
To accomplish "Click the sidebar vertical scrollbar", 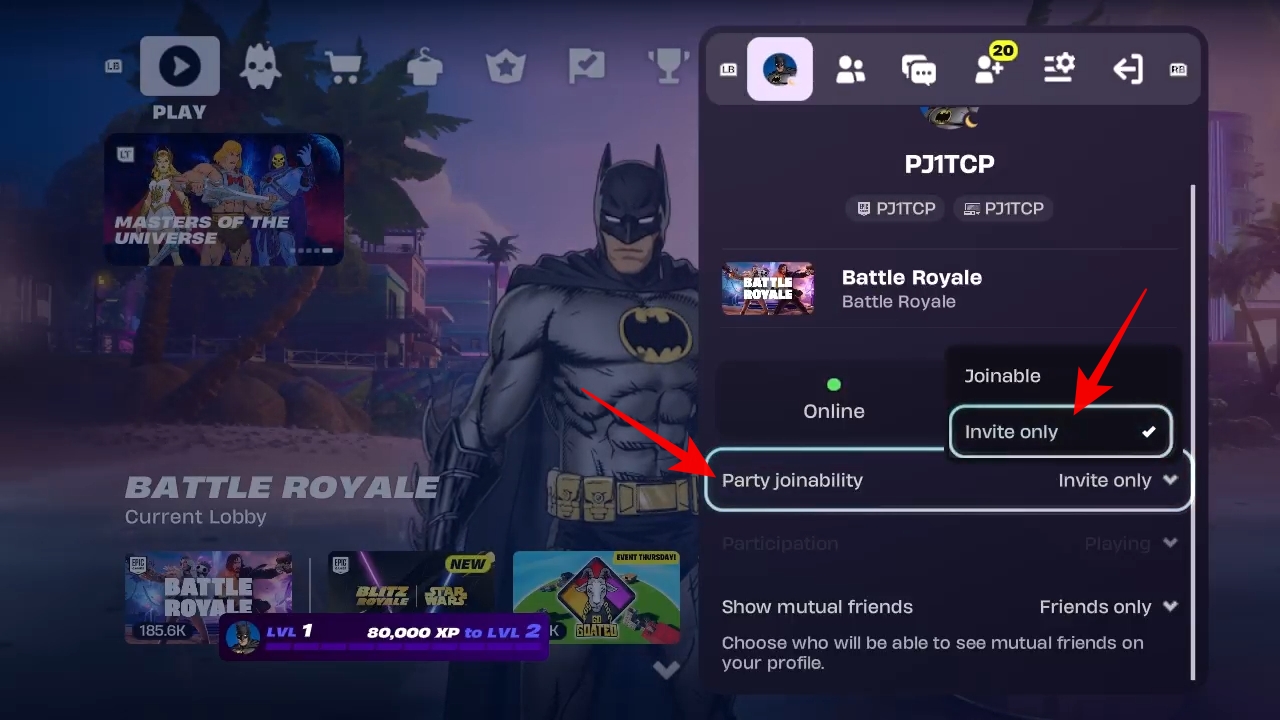I will coord(1192,430).
